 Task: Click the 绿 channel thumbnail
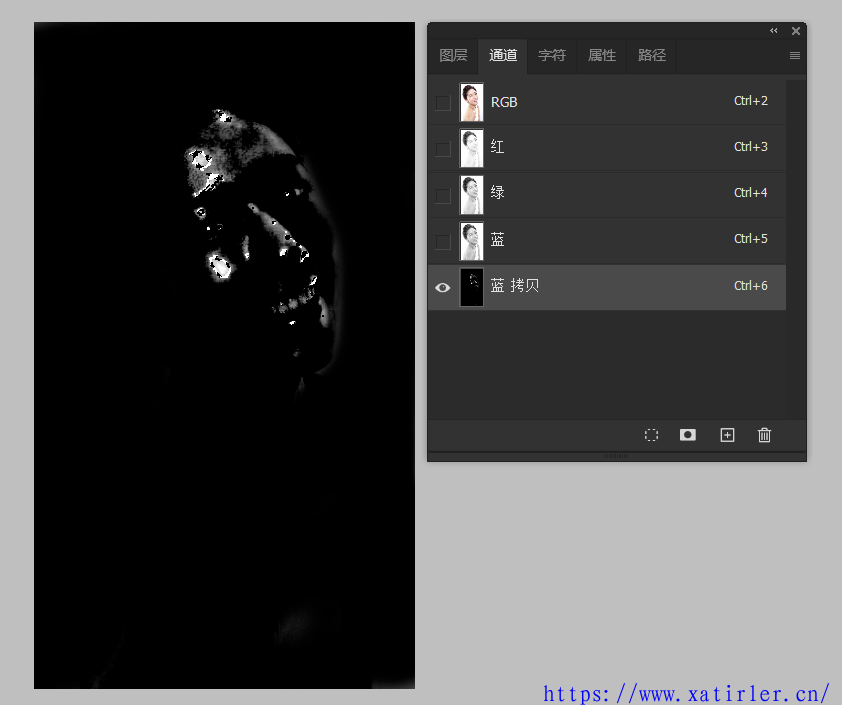click(471, 195)
